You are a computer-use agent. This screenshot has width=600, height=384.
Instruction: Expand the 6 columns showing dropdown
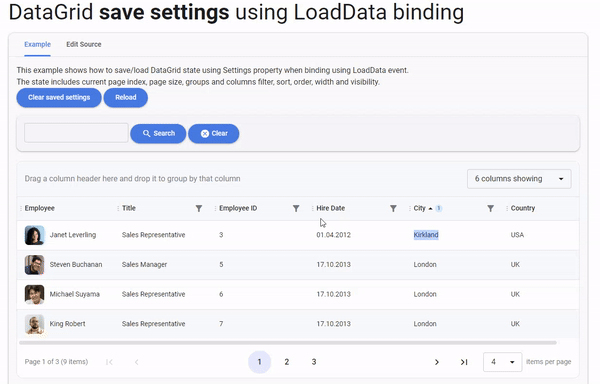(519, 179)
